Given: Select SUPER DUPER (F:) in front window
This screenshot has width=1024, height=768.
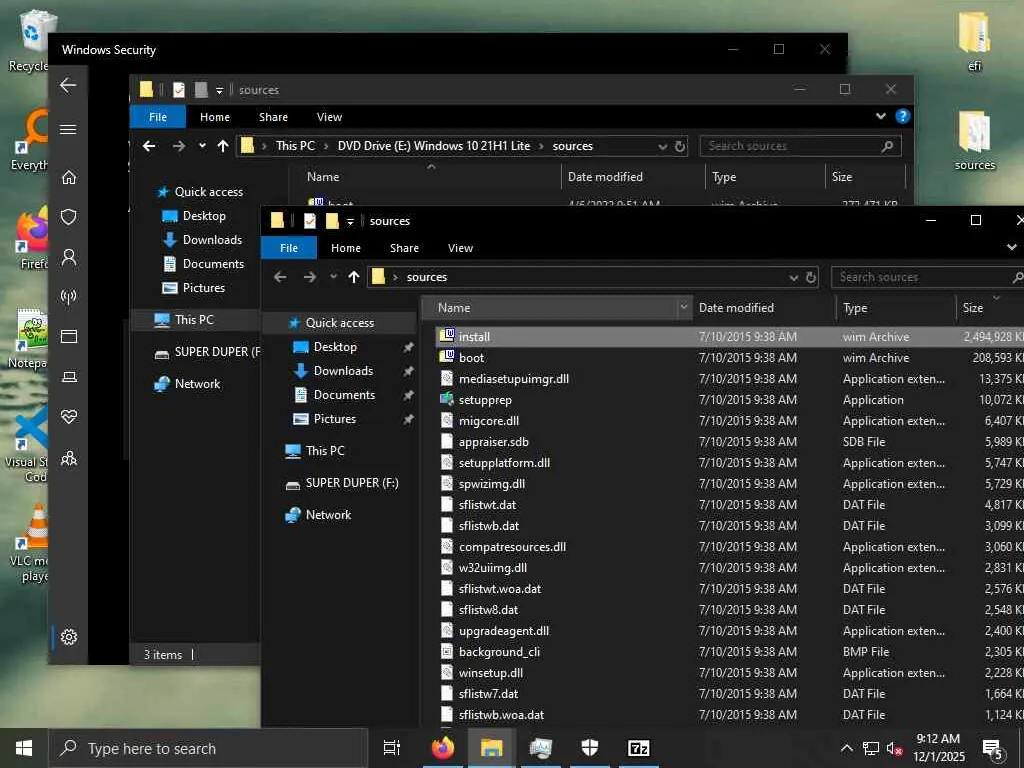Looking at the screenshot, I should (x=352, y=483).
